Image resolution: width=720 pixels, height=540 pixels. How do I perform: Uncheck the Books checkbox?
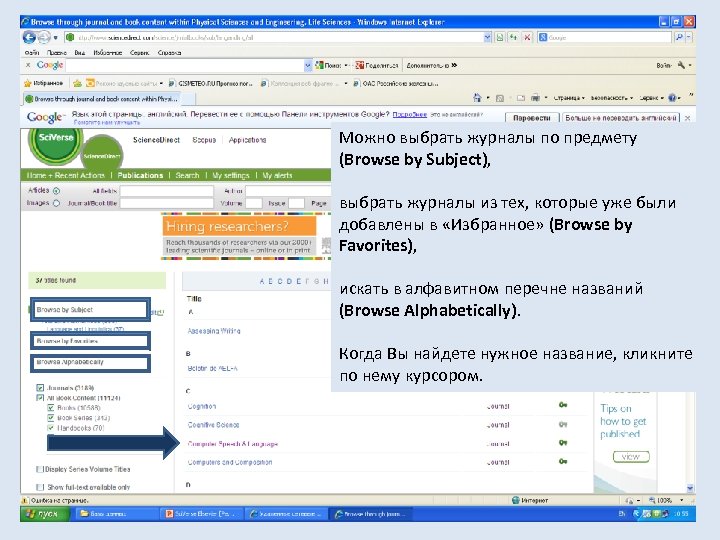(x=51, y=408)
